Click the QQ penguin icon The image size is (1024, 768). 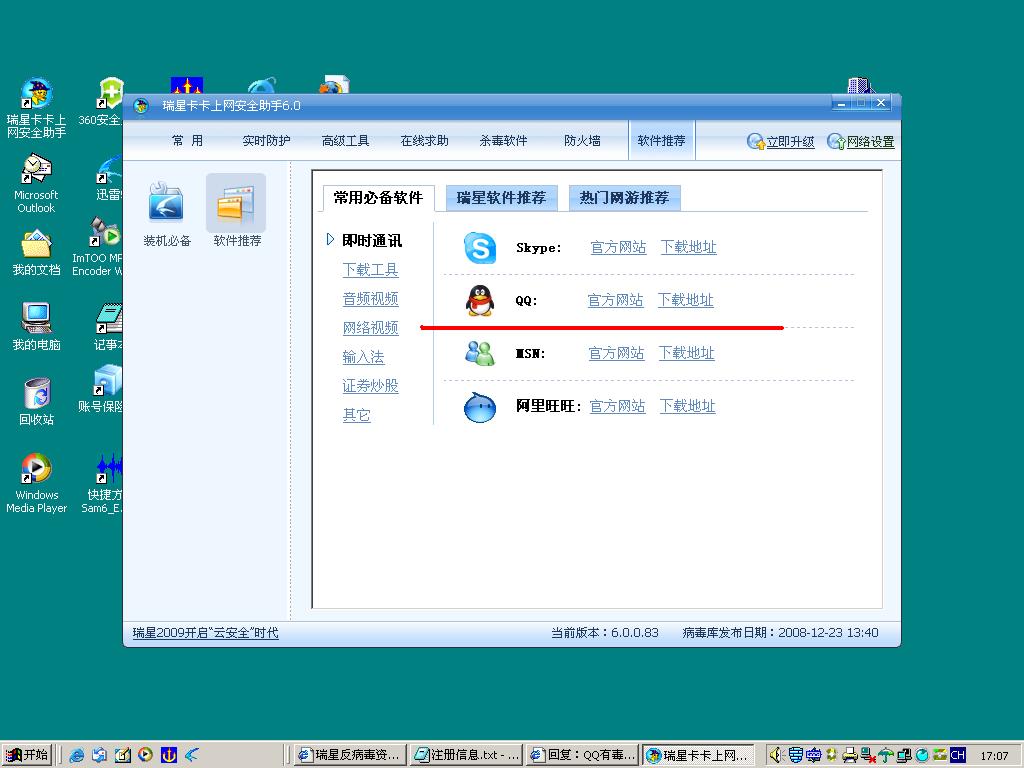pyautogui.click(x=480, y=300)
